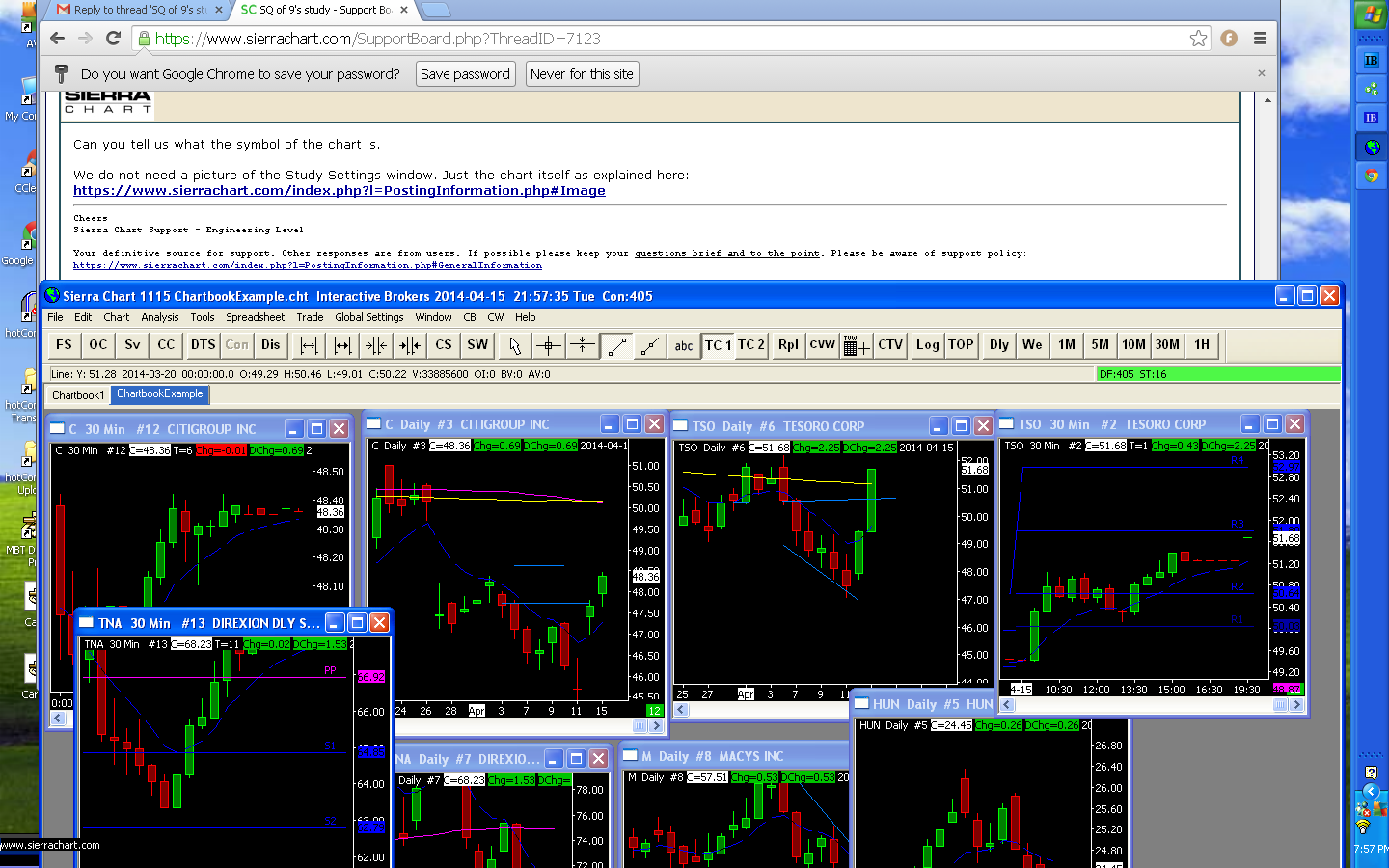This screenshot has width=1389, height=868.
Task: Click the Sv save toolbar button
Action: click(132, 345)
